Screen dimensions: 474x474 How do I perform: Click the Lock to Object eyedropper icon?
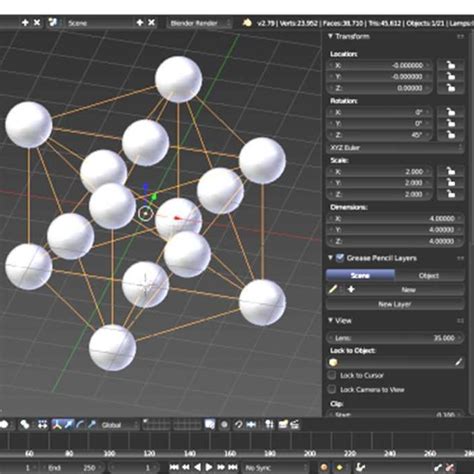[x=459, y=362]
